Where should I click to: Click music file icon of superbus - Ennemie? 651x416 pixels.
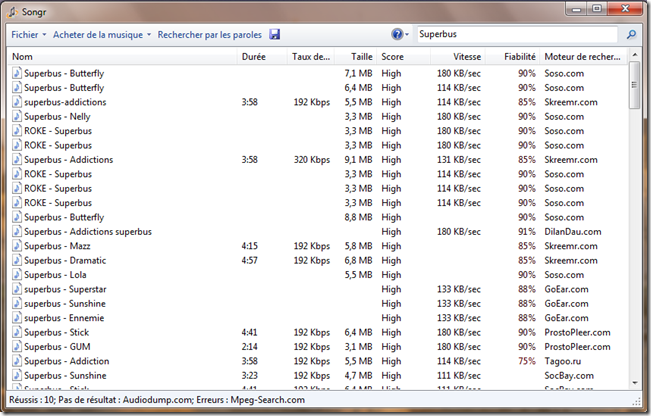coord(17,318)
